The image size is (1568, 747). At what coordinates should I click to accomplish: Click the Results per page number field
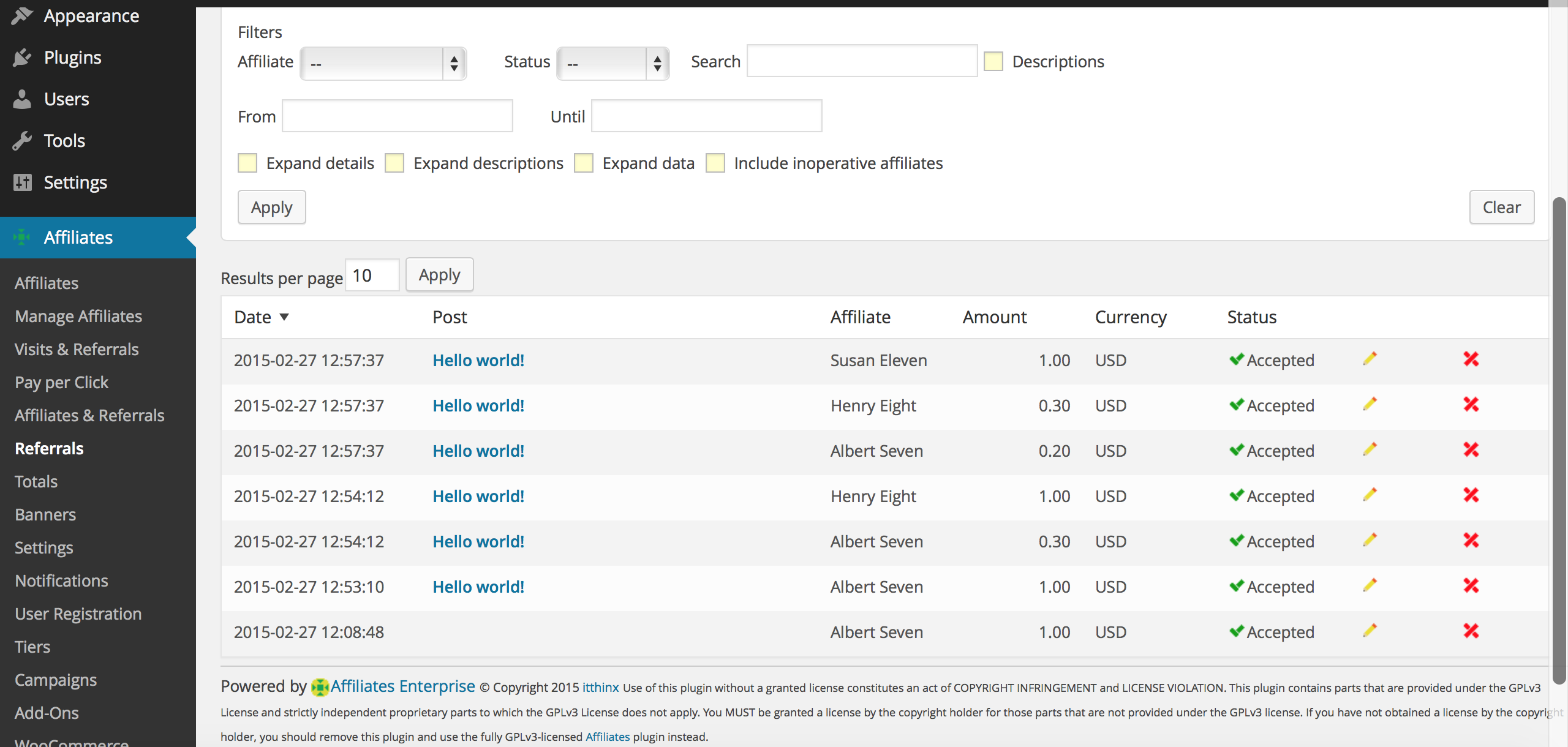click(372, 275)
